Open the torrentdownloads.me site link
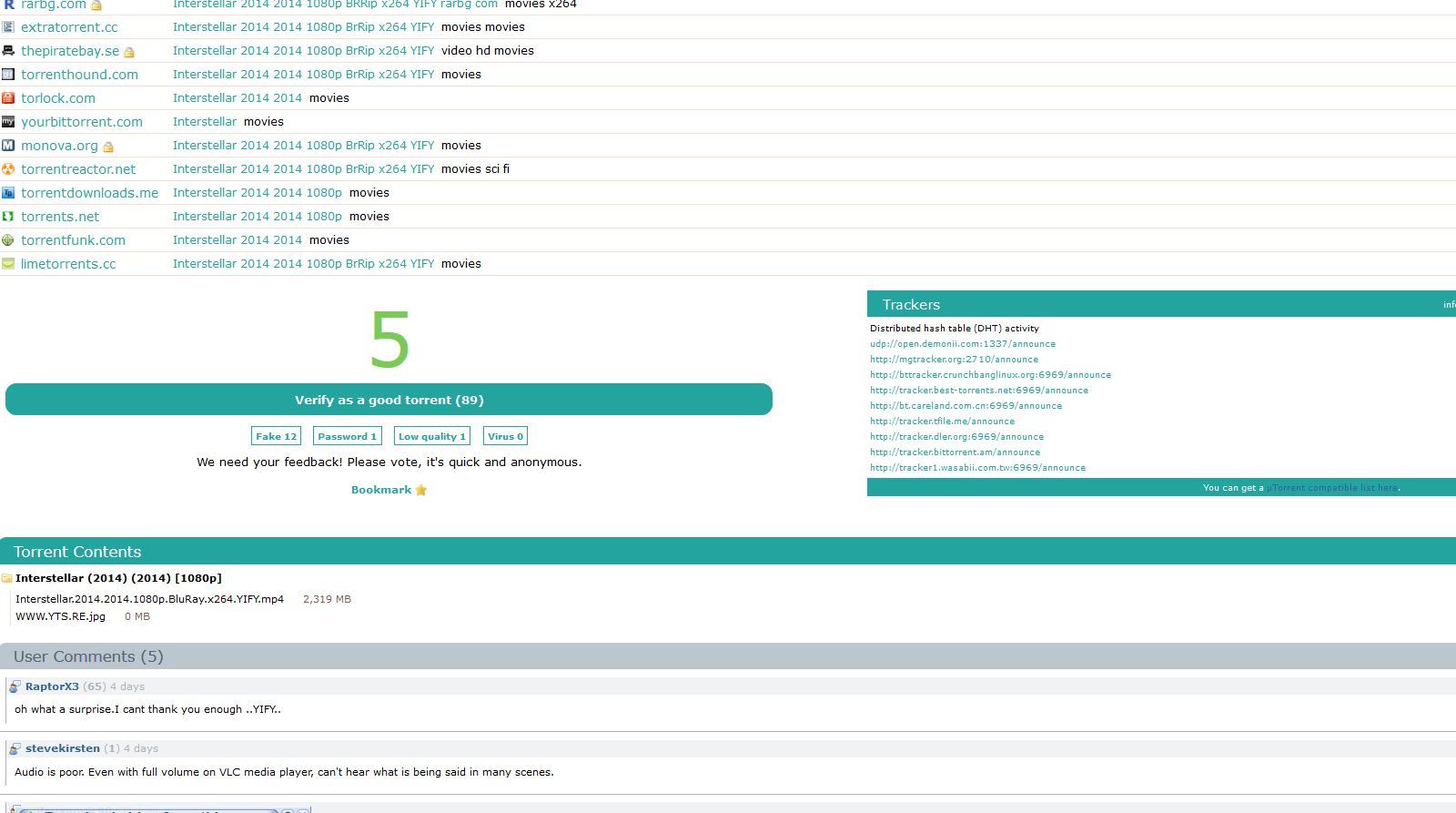 (89, 193)
